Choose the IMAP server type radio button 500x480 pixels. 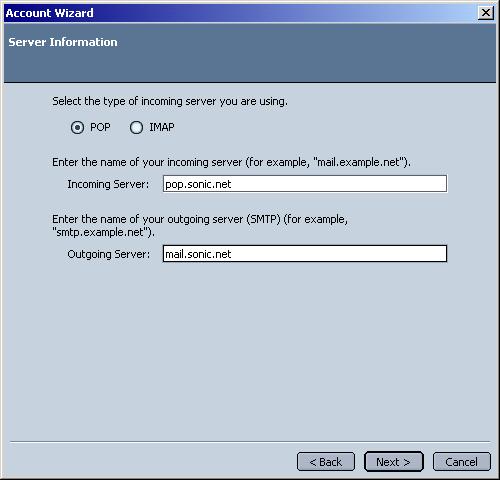point(136,127)
